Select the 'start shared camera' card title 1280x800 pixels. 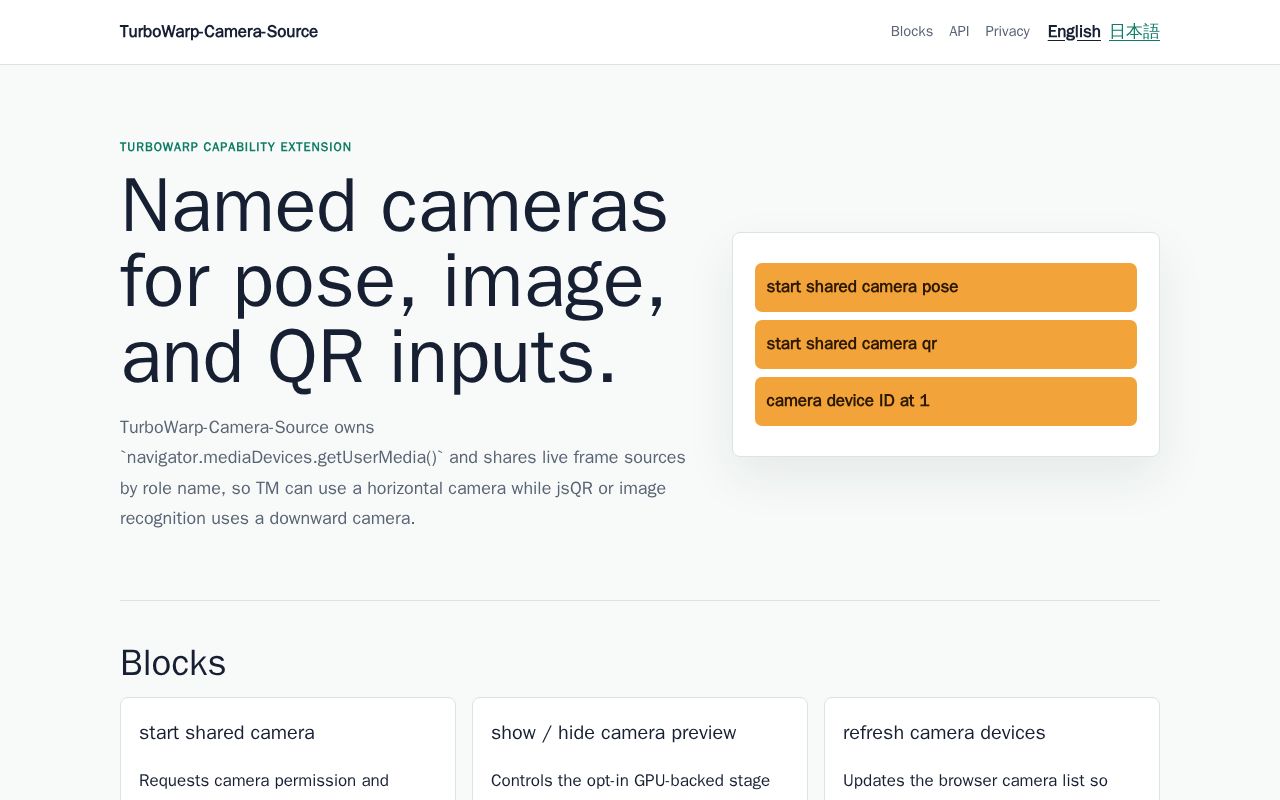pyautogui.click(x=227, y=733)
